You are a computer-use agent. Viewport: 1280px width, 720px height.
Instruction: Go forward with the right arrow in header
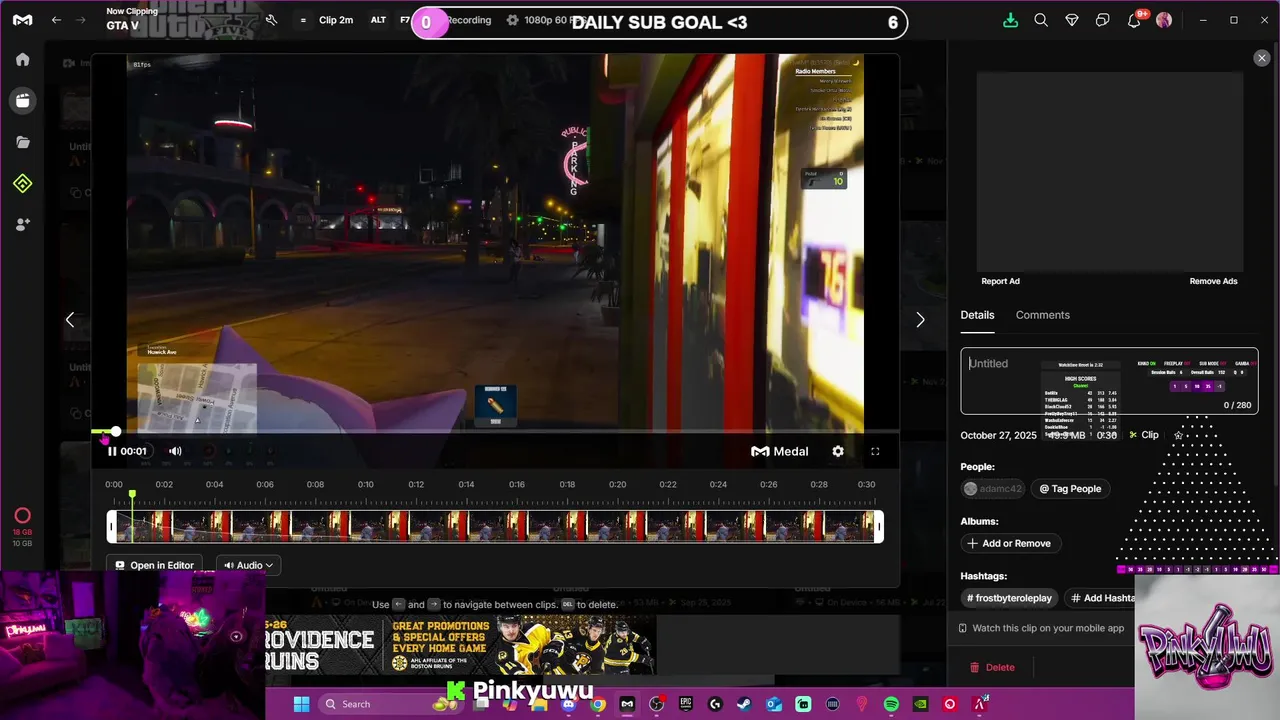[x=81, y=20]
